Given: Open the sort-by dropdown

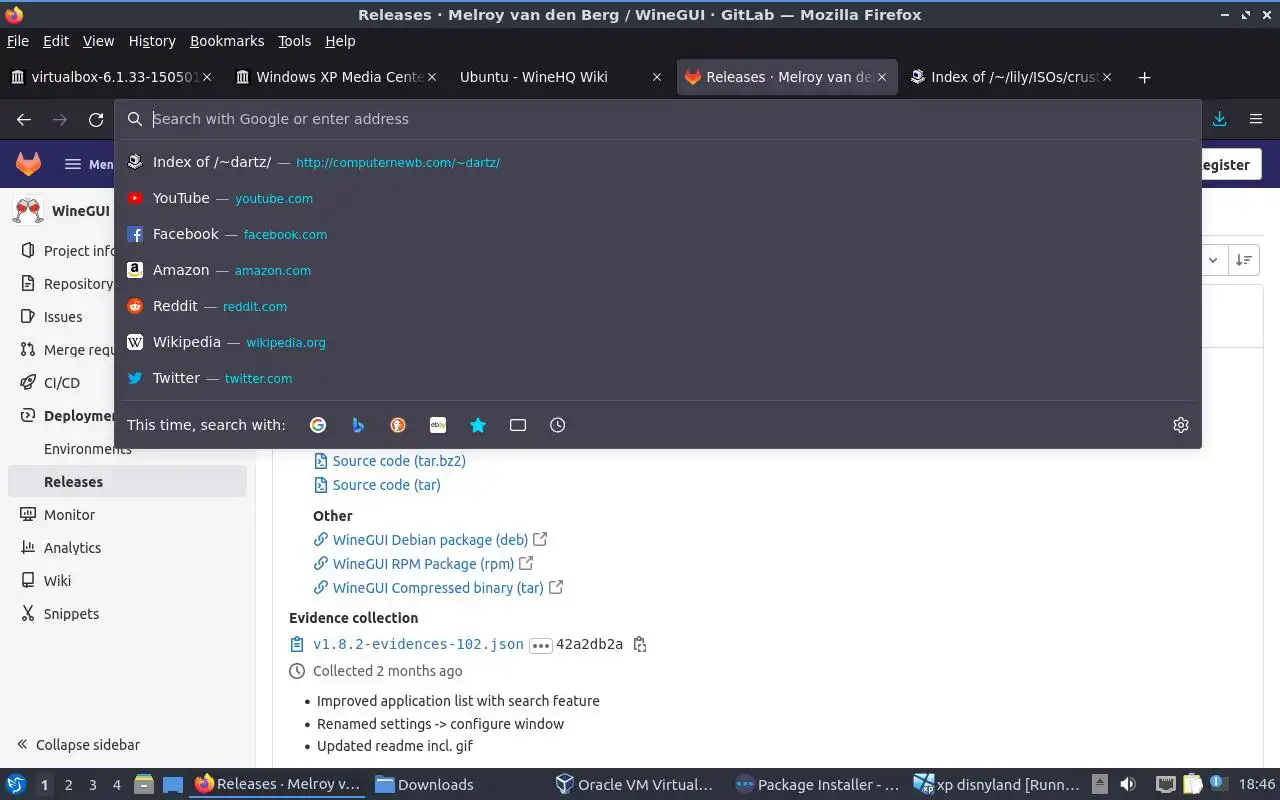Looking at the screenshot, I should (x=1212, y=260).
